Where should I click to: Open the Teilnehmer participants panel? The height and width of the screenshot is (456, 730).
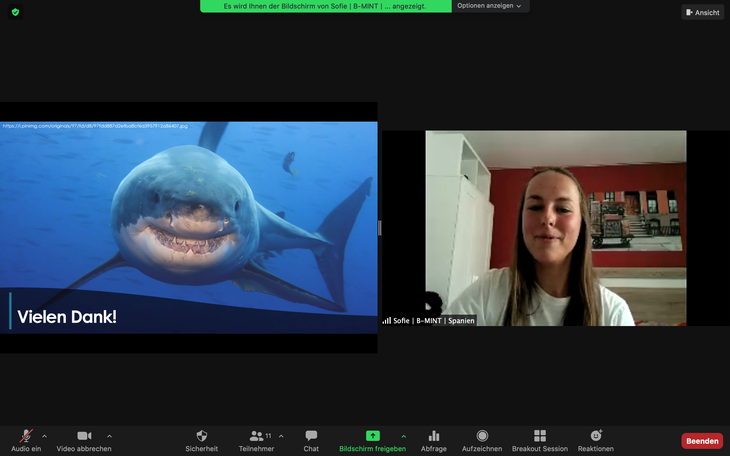point(258,437)
